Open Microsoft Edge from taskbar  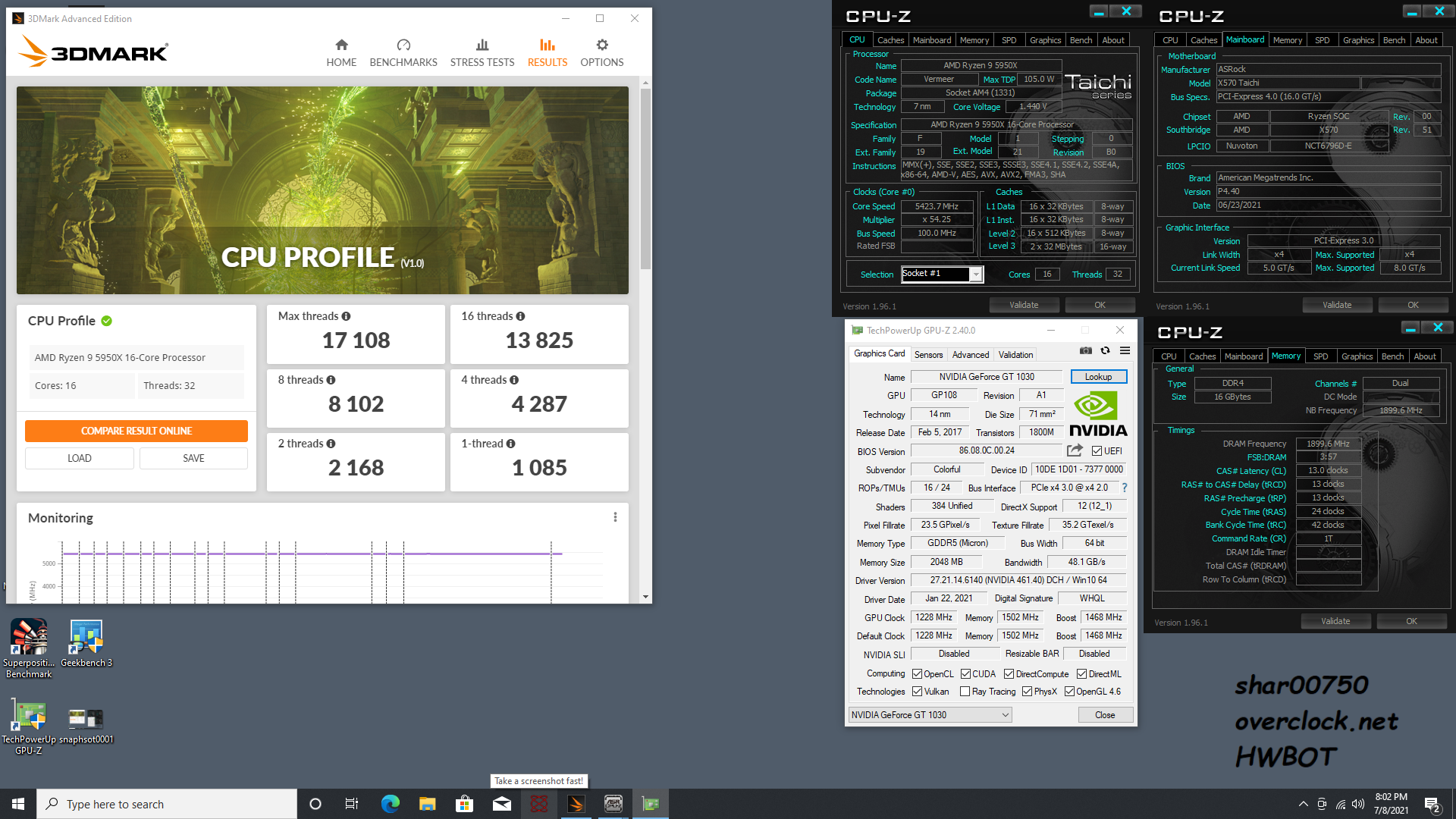click(x=390, y=804)
